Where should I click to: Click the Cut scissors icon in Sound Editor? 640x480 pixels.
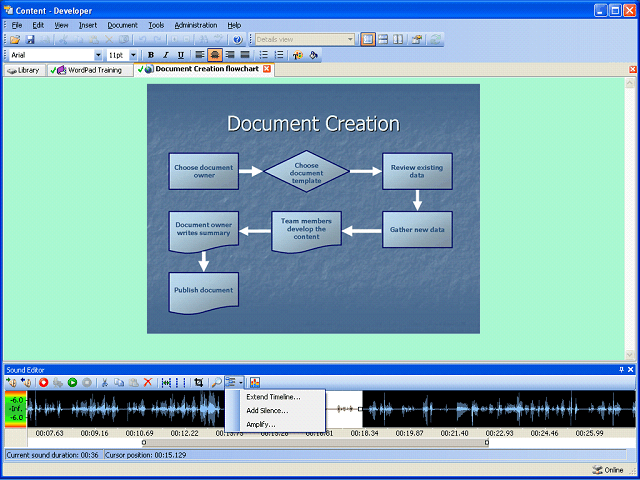point(104,382)
